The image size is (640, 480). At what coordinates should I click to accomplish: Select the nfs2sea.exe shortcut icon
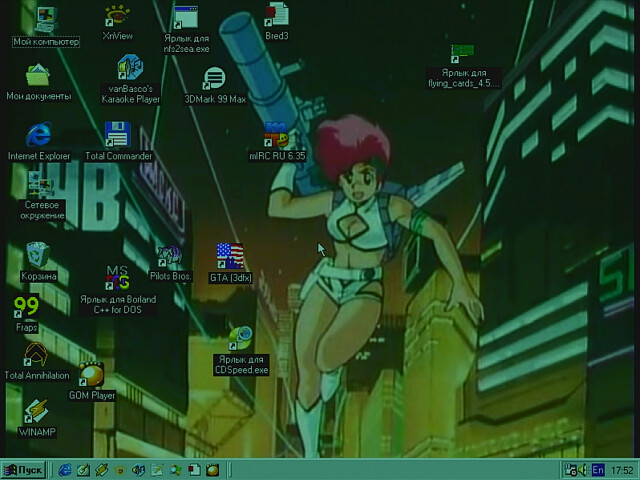click(186, 17)
